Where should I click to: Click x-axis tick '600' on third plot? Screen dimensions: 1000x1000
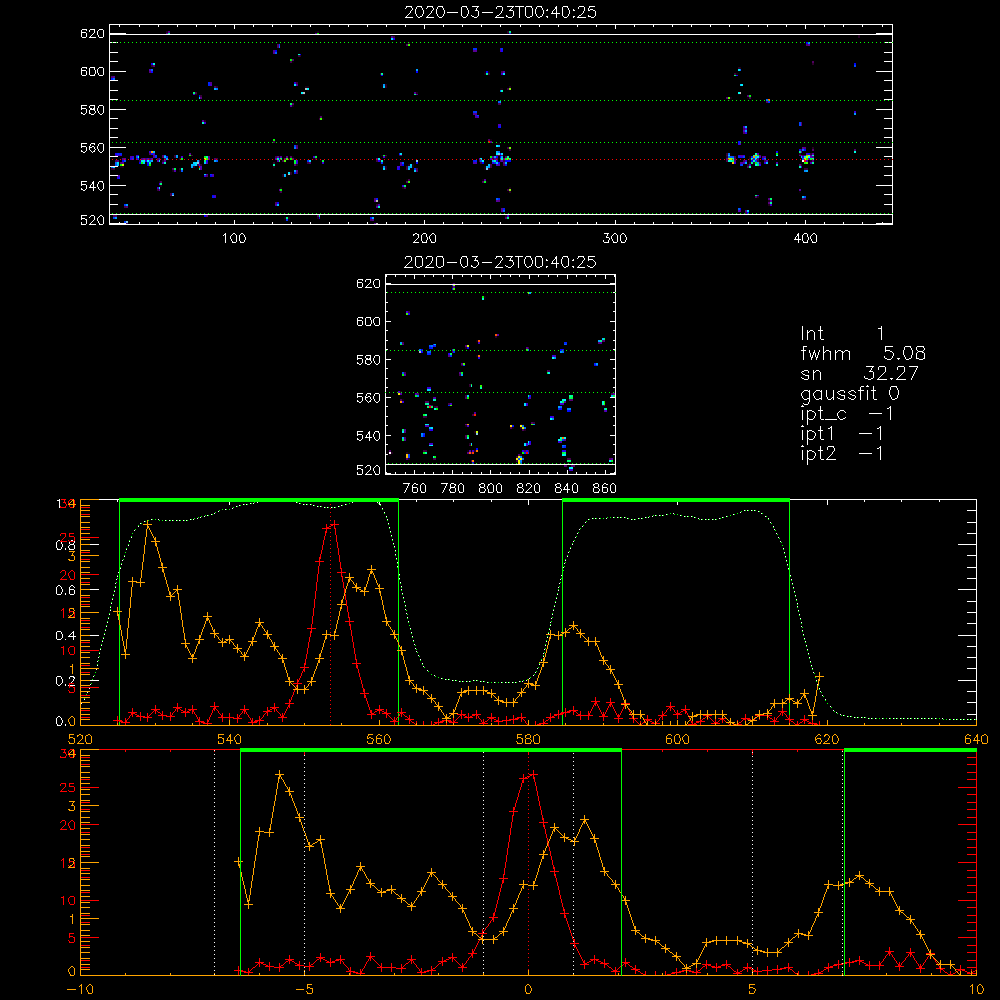(x=677, y=739)
